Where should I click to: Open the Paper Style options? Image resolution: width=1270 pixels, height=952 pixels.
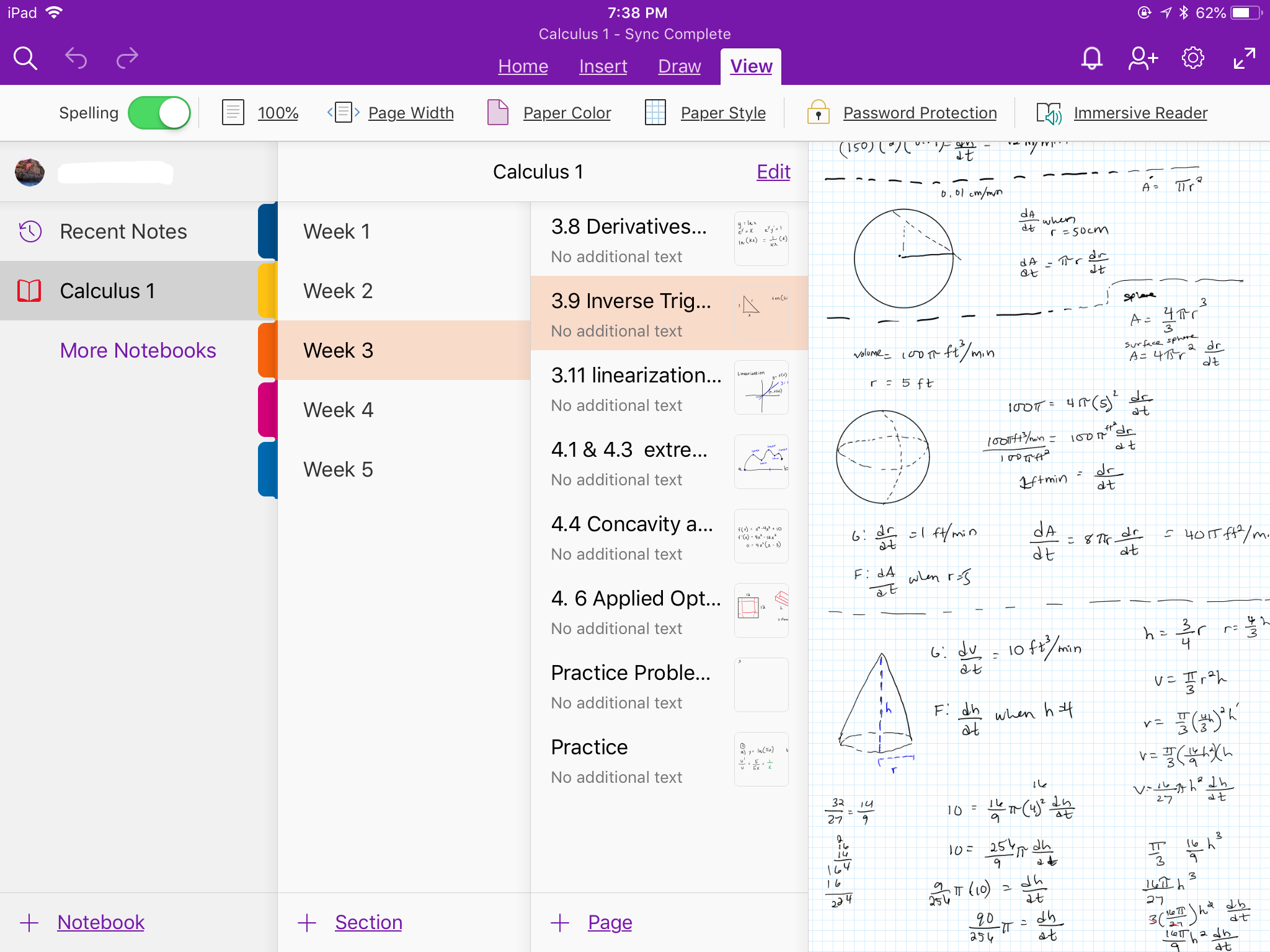[722, 113]
